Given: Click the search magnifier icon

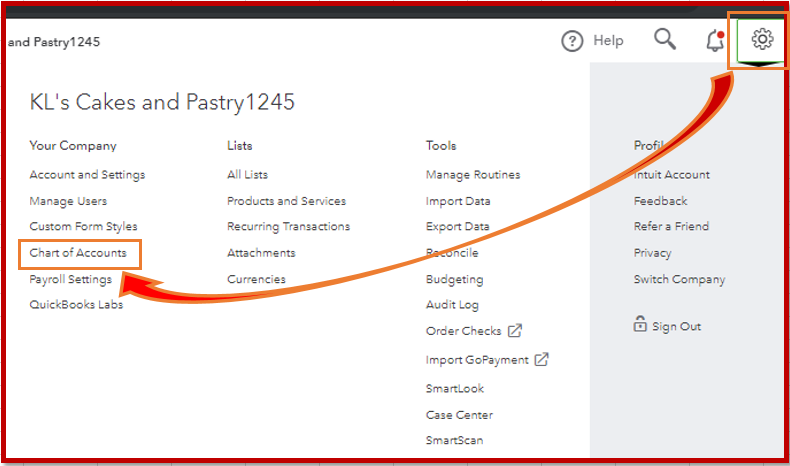Looking at the screenshot, I should 665,40.
